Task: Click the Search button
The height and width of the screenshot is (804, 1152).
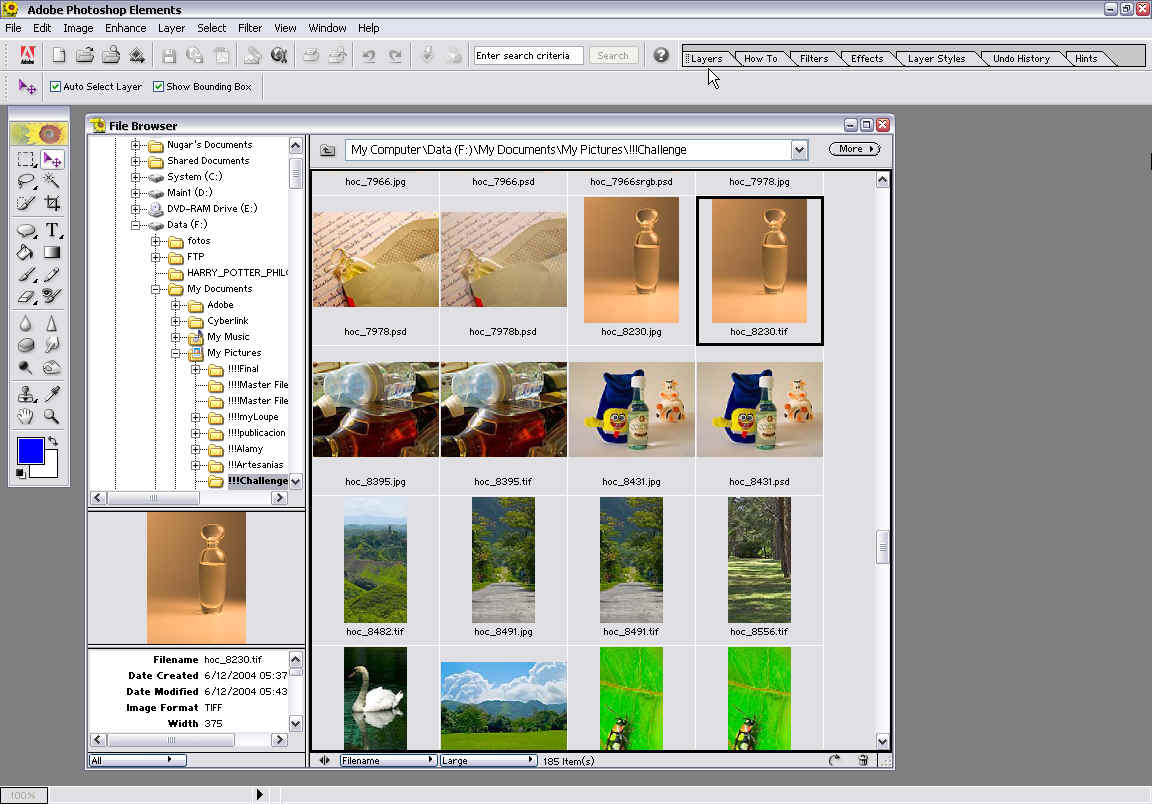Action: coord(613,56)
